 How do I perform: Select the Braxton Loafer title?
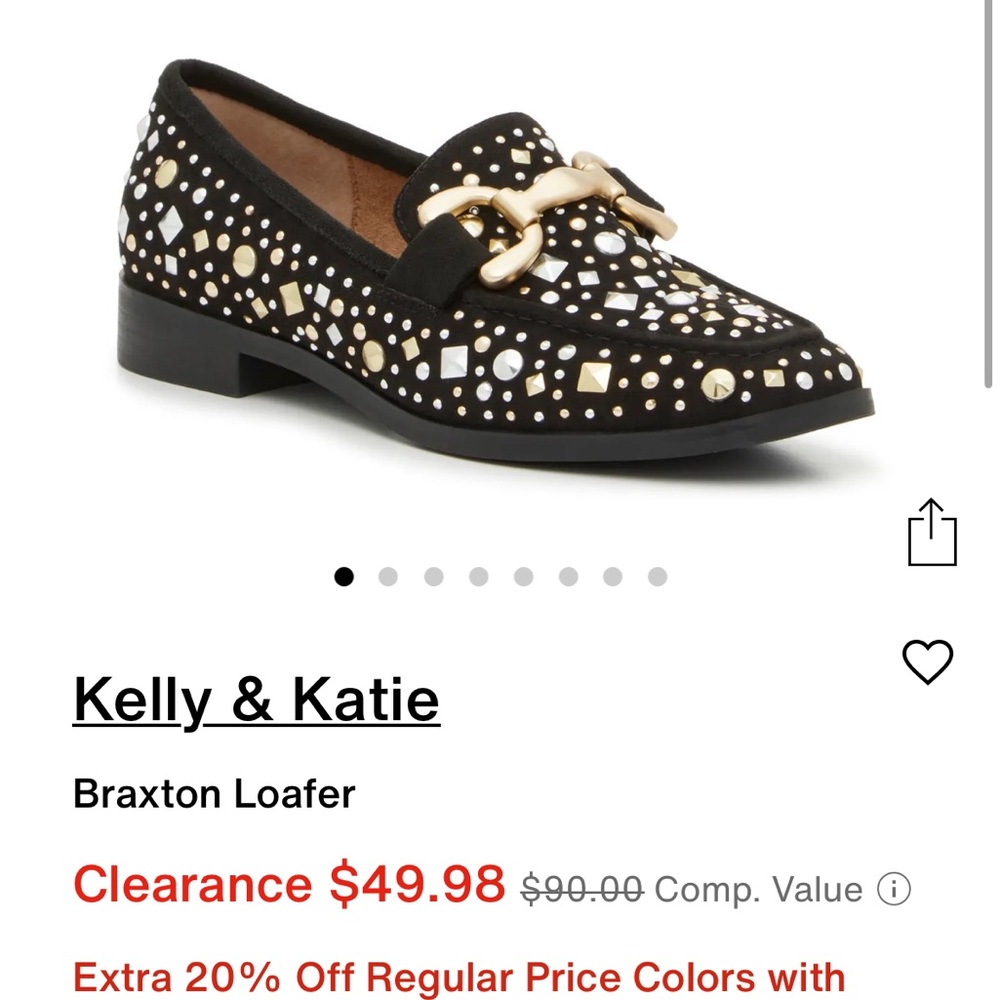point(212,795)
